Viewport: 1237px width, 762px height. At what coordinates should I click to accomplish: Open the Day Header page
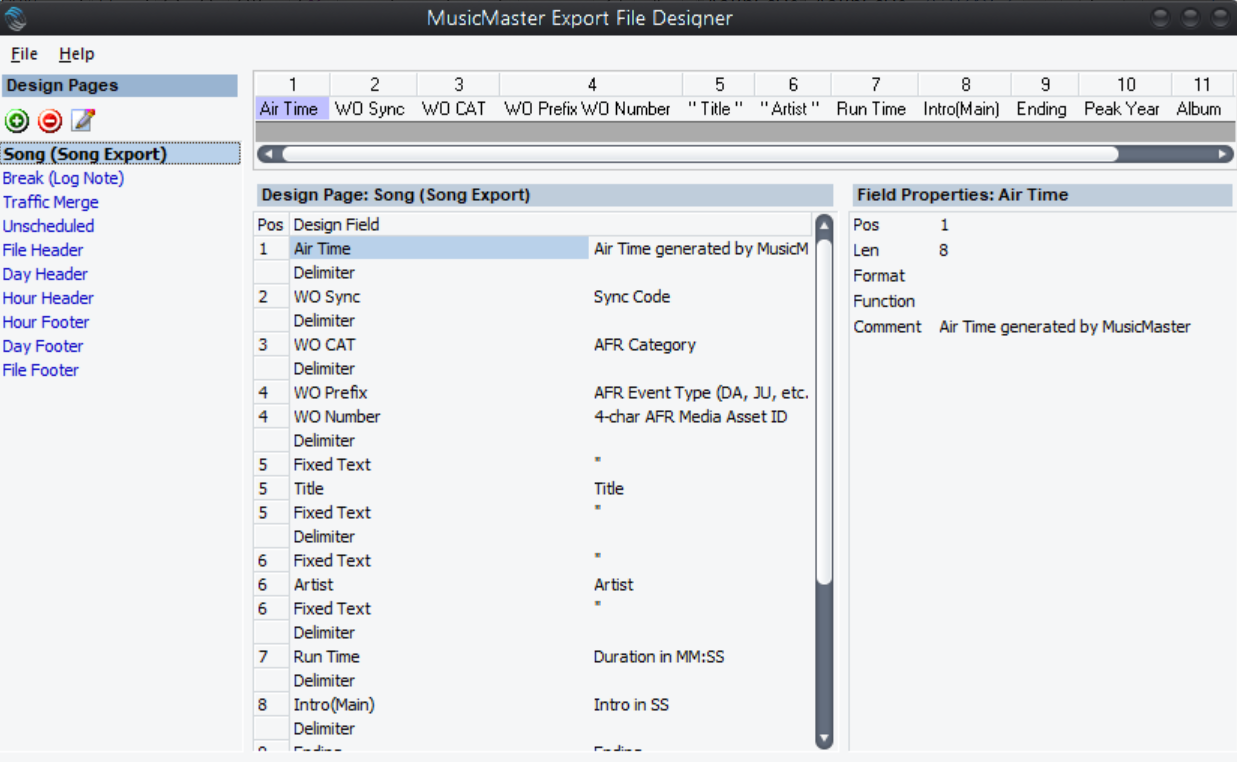[x=45, y=274]
